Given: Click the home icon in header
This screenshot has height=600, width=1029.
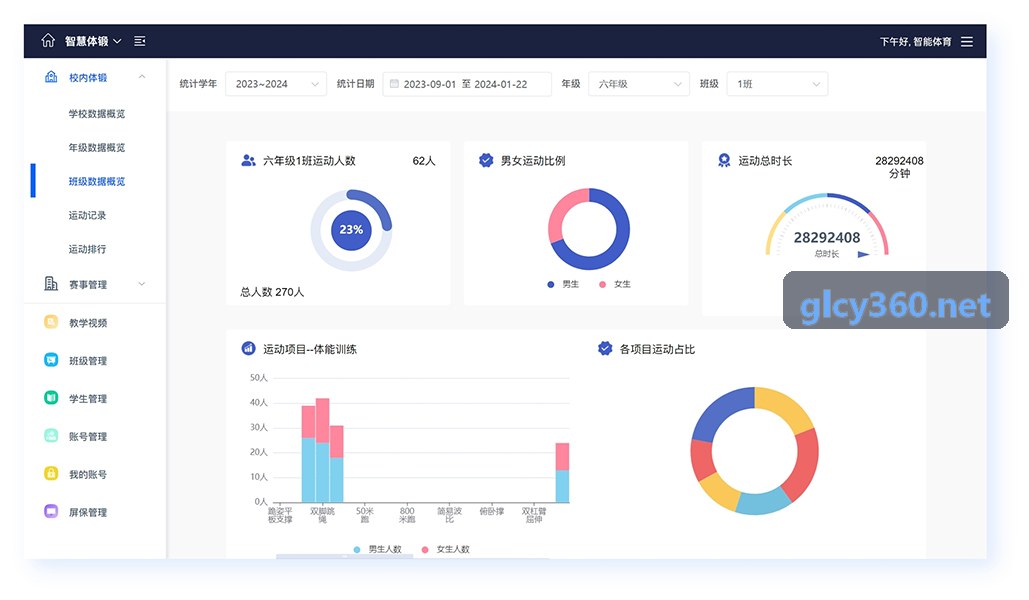Looking at the screenshot, I should tap(48, 41).
